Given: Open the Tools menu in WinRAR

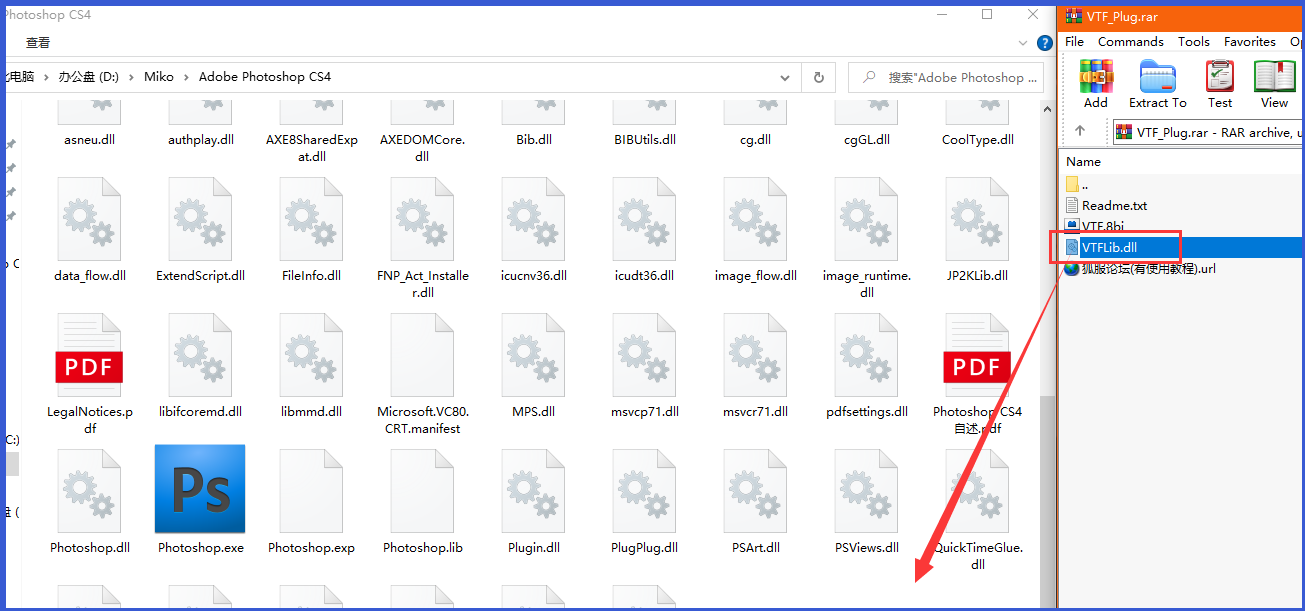Looking at the screenshot, I should click(1193, 42).
